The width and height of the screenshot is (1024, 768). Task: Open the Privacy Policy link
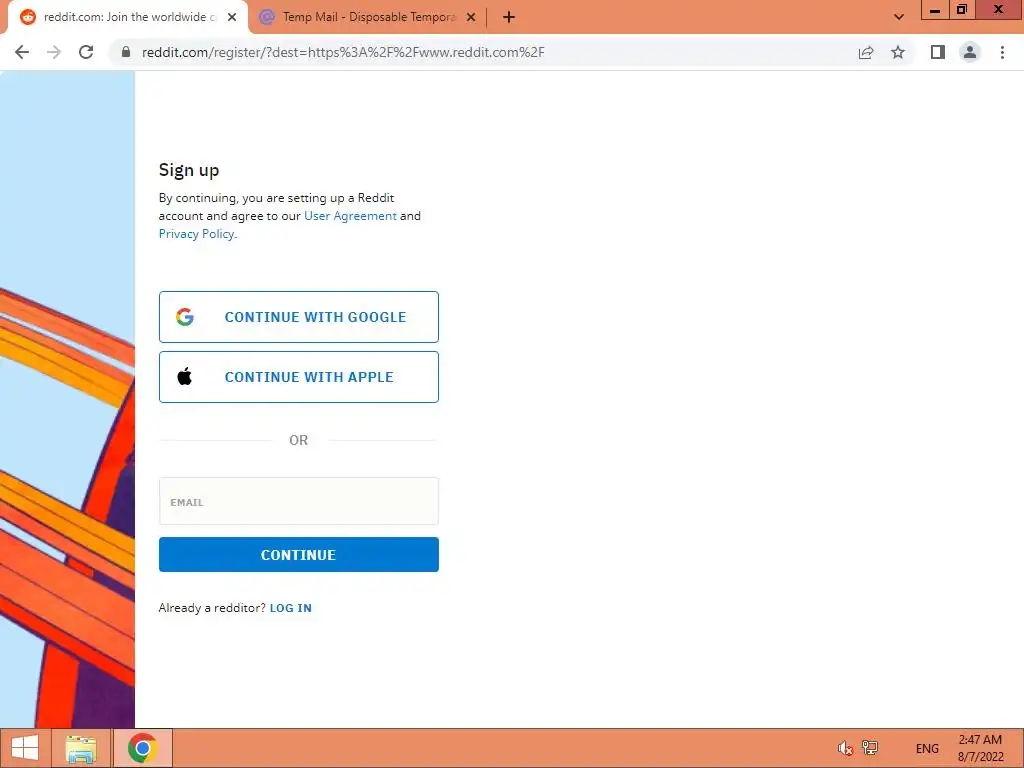196,234
